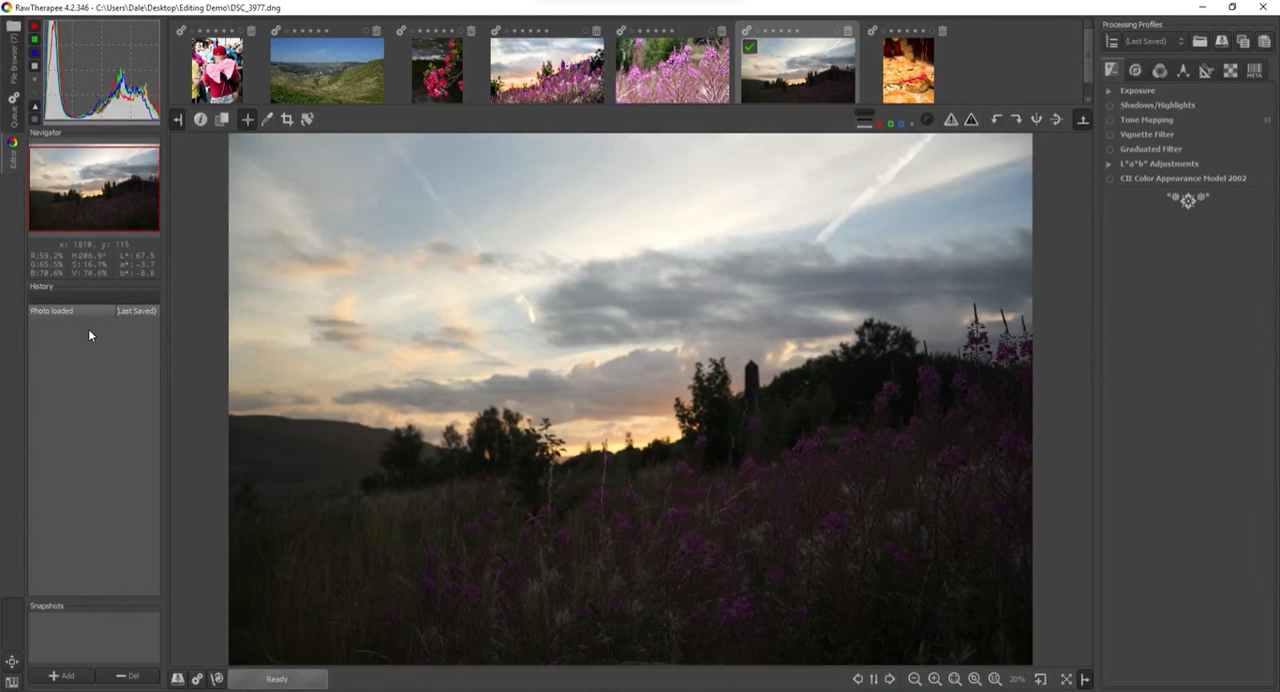The height and width of the screenshot is (692, 1280).
Task: Open the pink jacket photo thumbnail
Action: [217, 70]
